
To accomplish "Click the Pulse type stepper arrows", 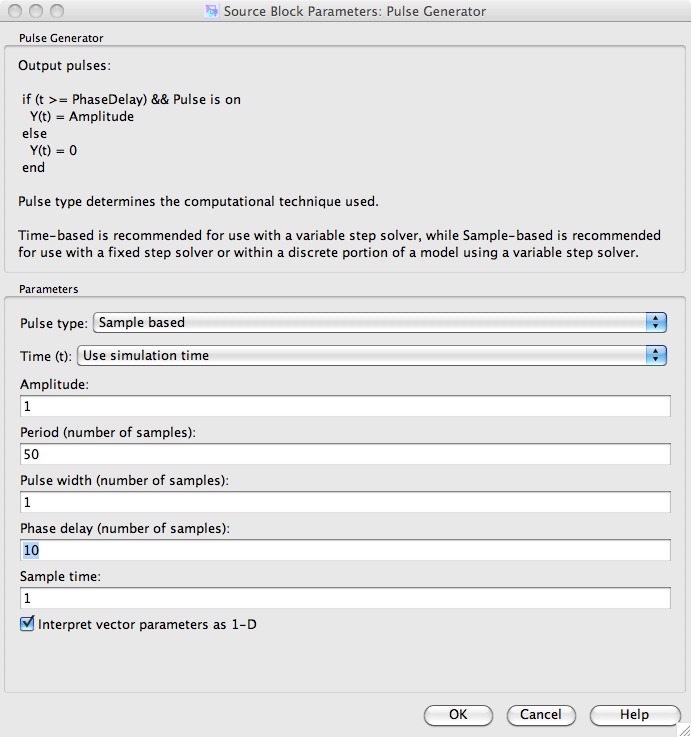I will 656,322.
